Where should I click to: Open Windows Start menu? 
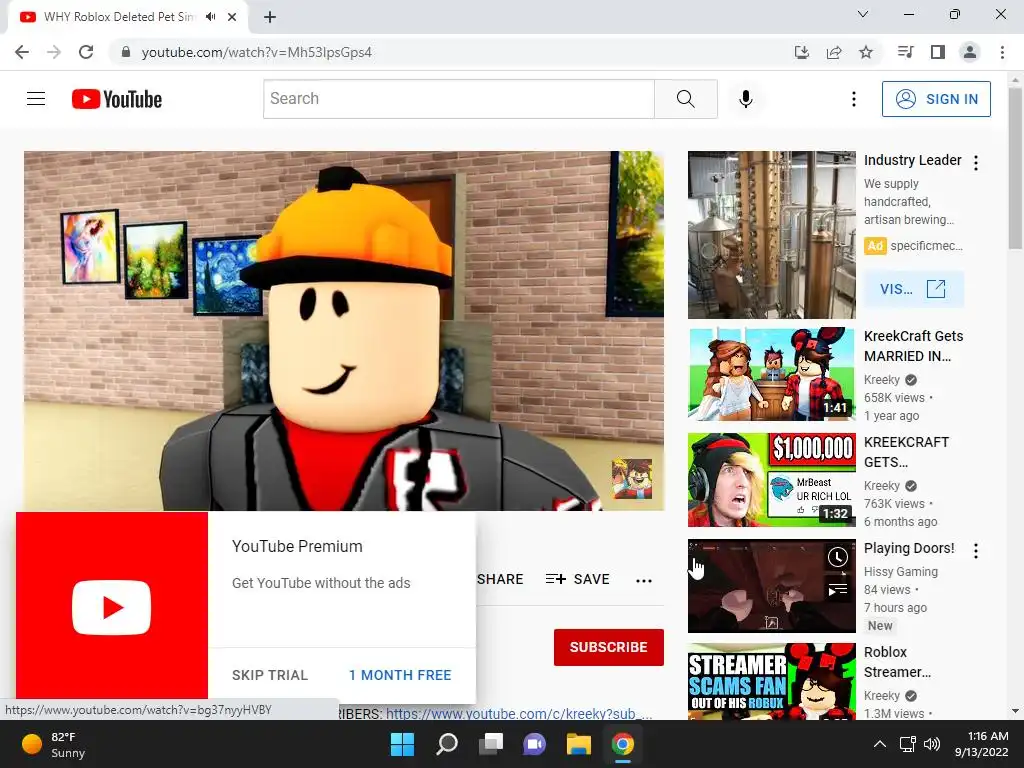coord(402,744)
